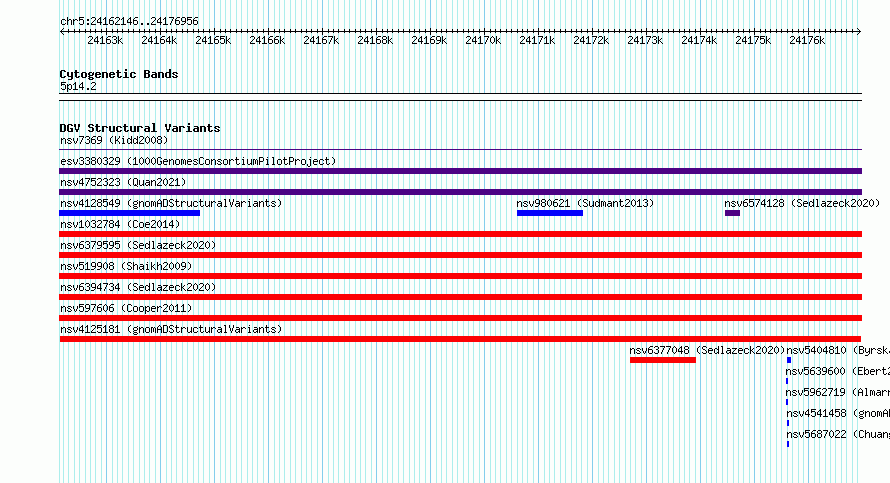The height and width of the screenshot is (483, 890).
Task: Click the red bar under nsv4125181
Action: [460, 339]
